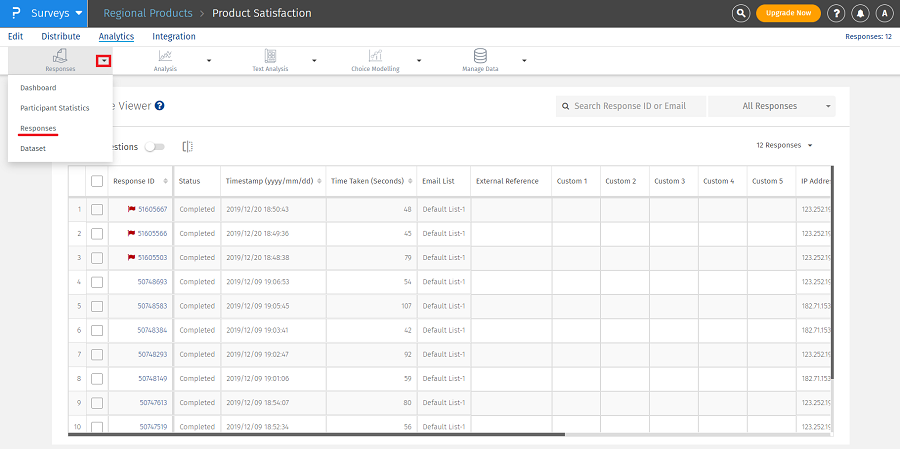Open the help question mark icon
This screenshot has width=900, height=449.
(x=836, y=13)
